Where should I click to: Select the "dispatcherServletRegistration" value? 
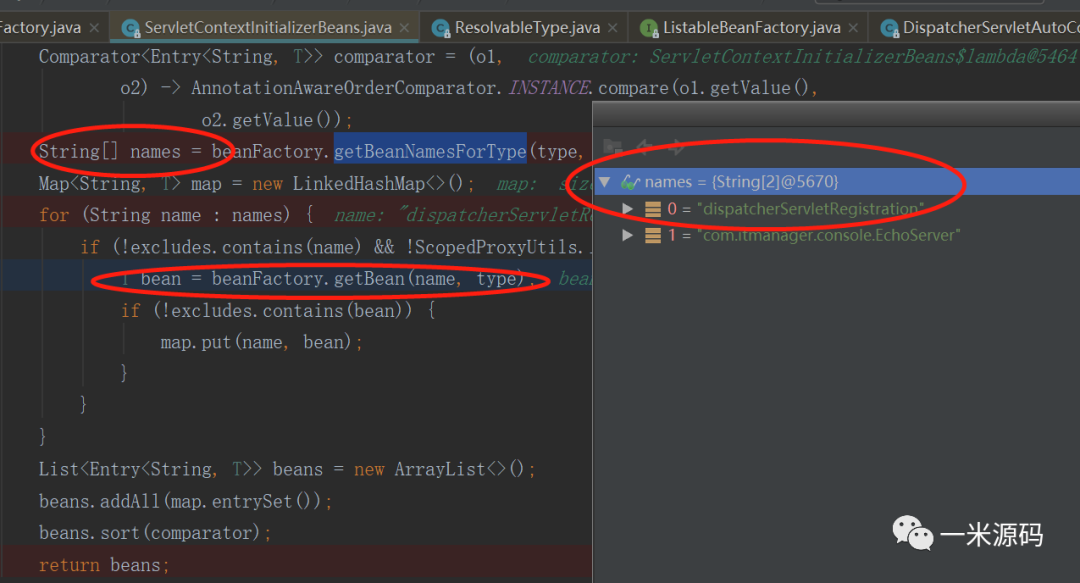(x=811, y=209)
